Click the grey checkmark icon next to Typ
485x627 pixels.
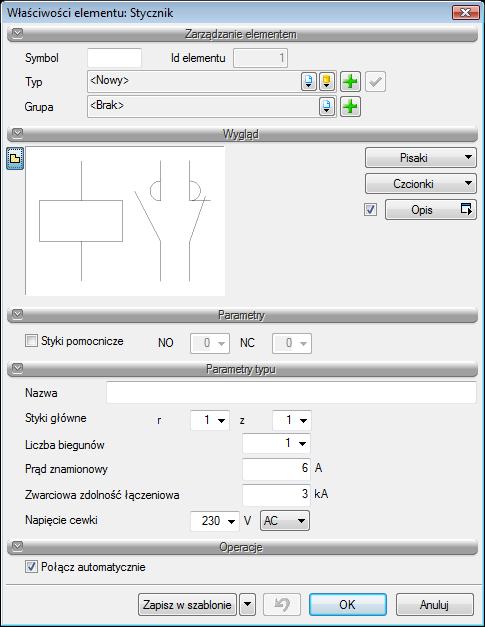[375, 82]
